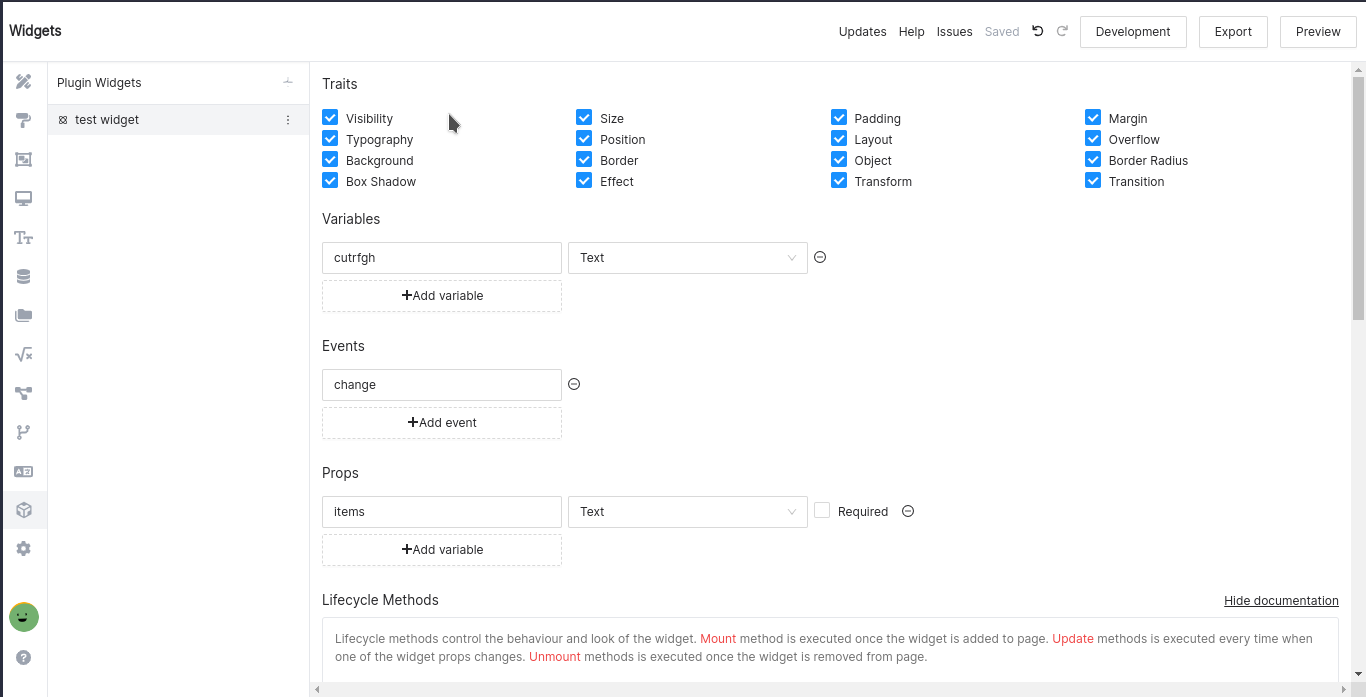This screenshot has width=1366, height=697.
Task: Open the Updates menu item
Action: tap(862, 31)
